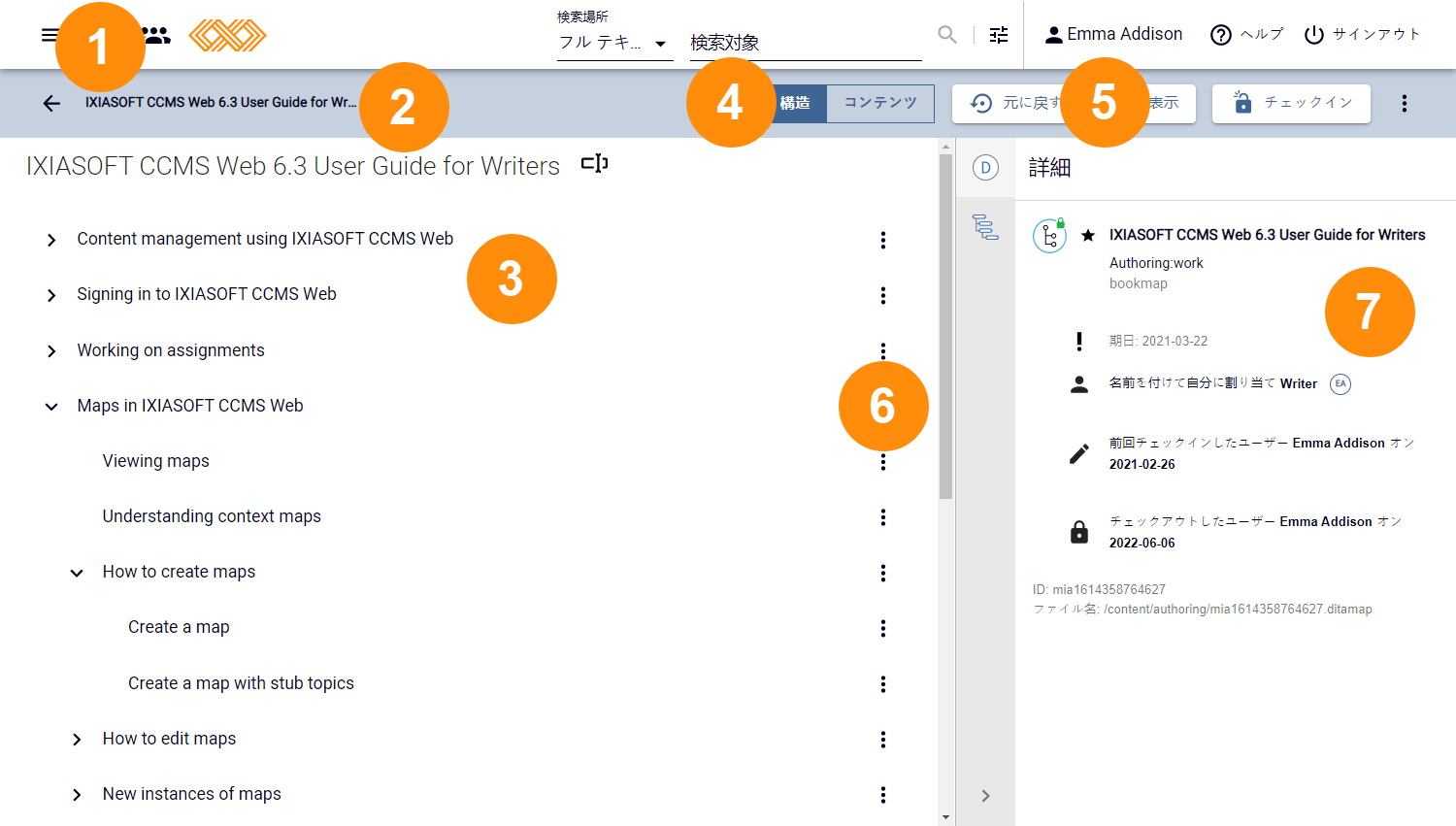
Task: Open the toolbar's more options kebab menu
Action: pyautogui.click(x=1404, y=103)
